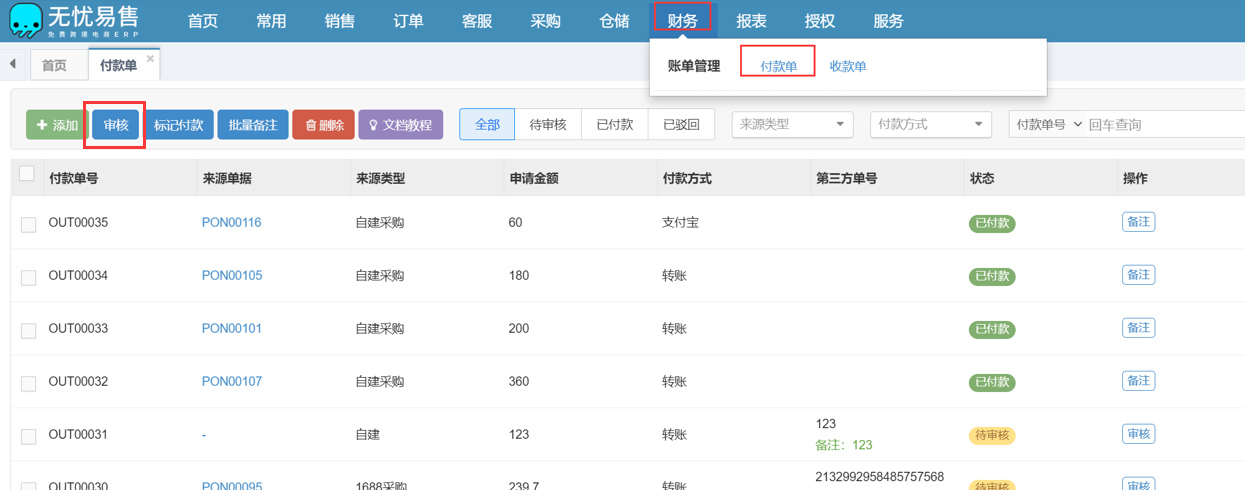Open source document link PON00116

tap(231, 222)
